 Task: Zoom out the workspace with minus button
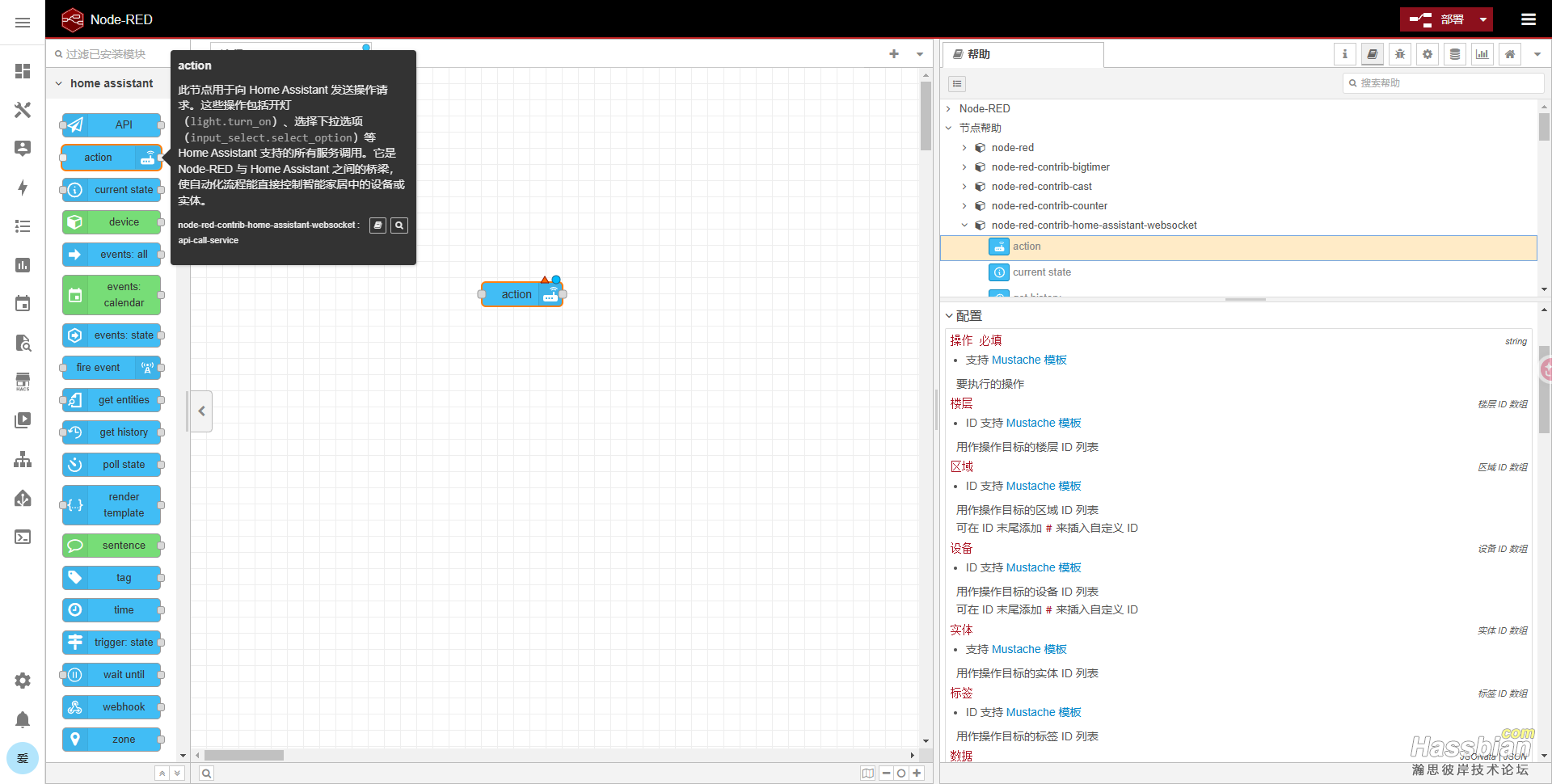point(887,773)
